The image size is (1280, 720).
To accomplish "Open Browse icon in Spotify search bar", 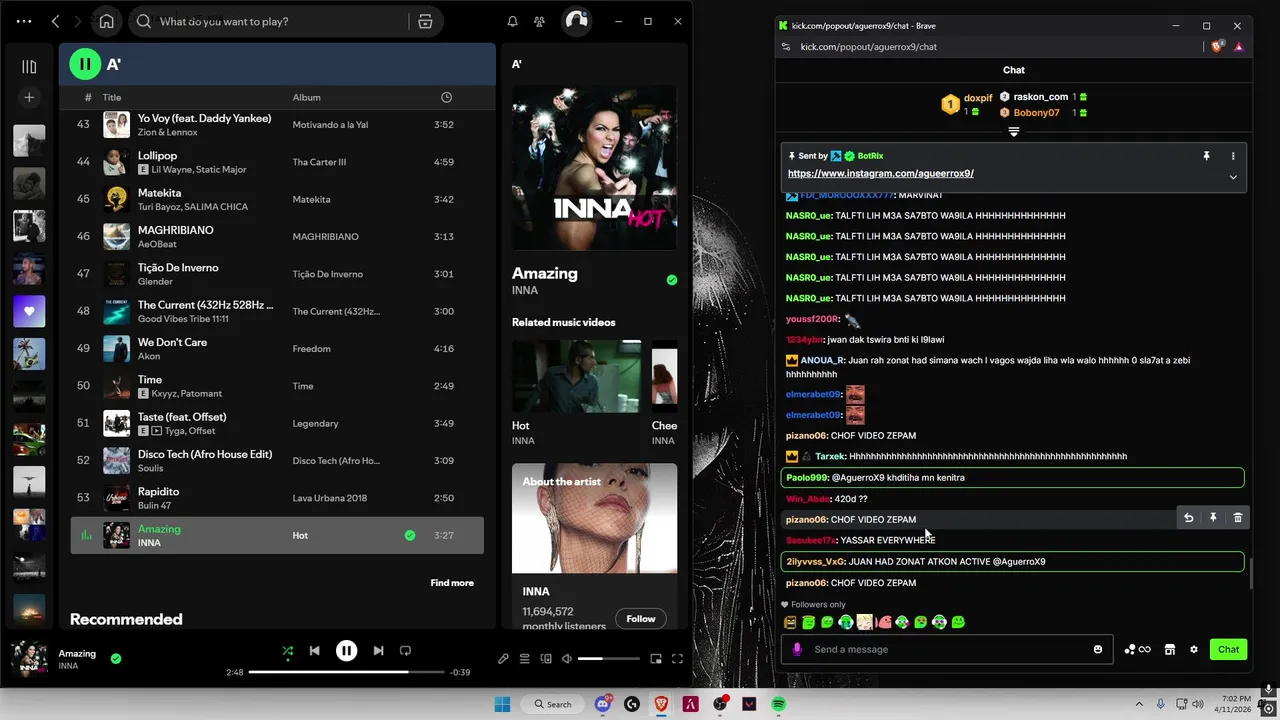I will (425, 21).
